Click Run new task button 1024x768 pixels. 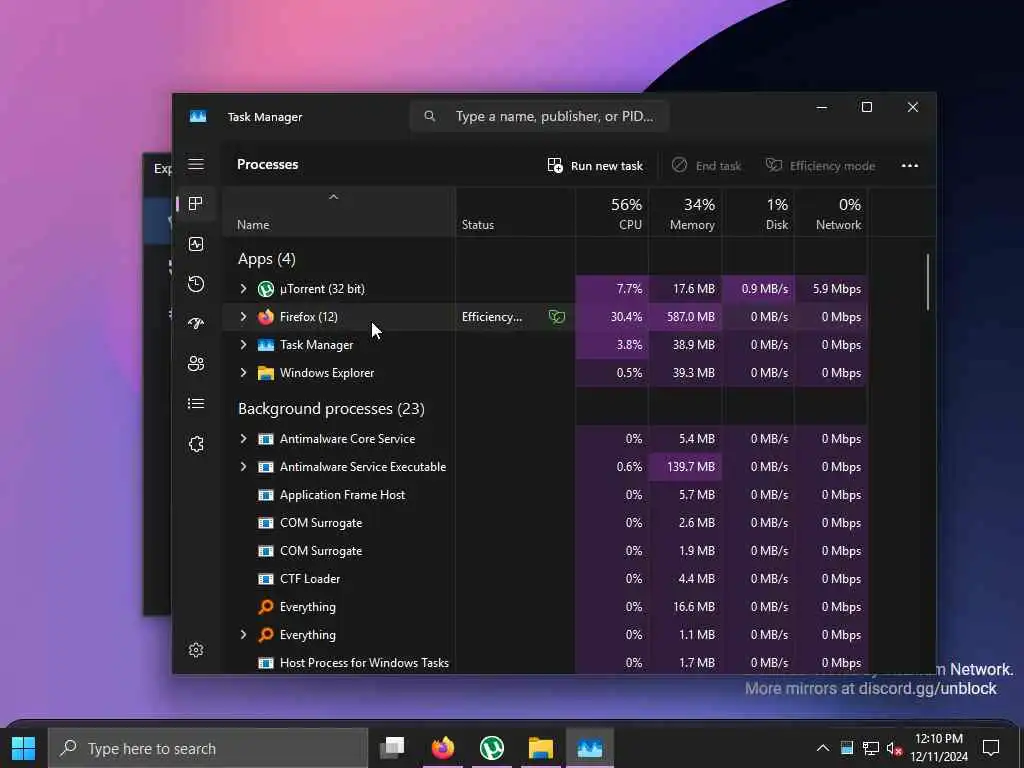coord(595,166)
